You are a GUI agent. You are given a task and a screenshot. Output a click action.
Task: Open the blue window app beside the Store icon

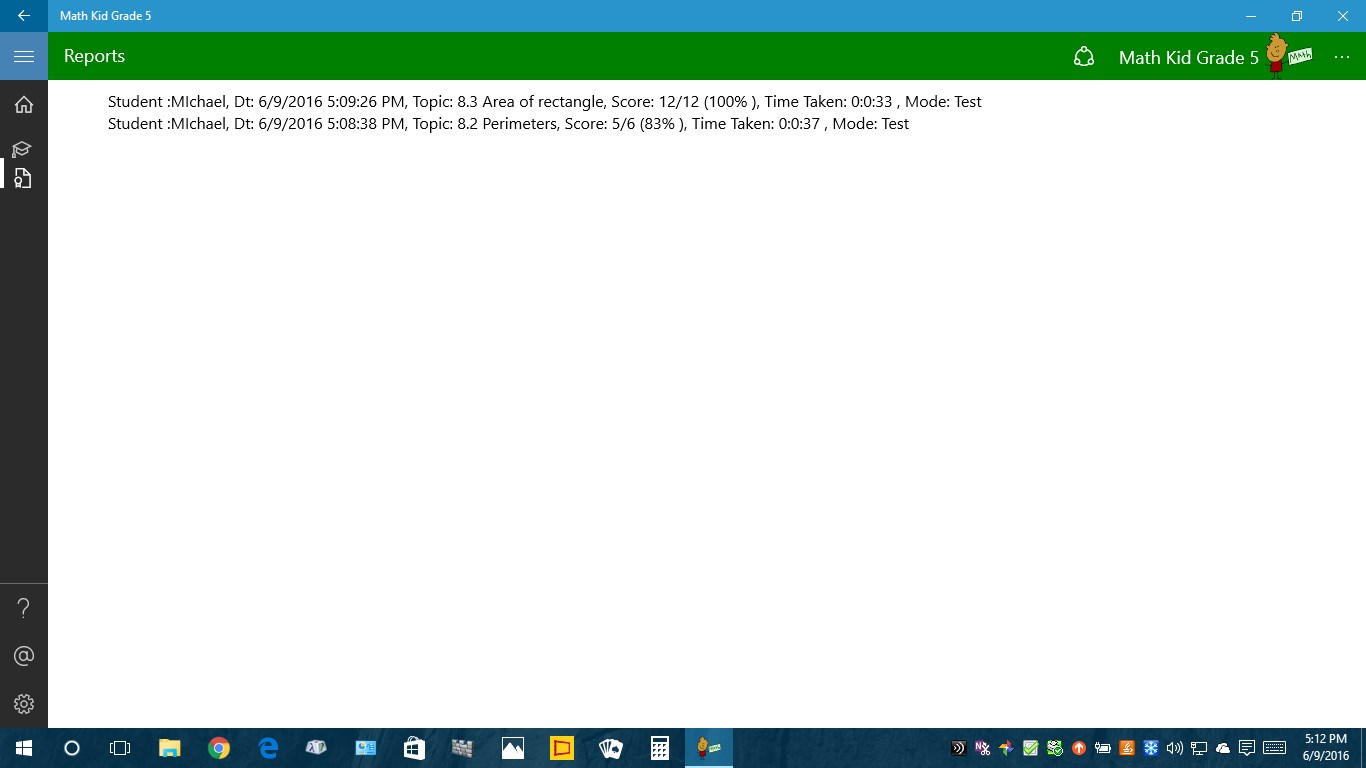(366, 748)
